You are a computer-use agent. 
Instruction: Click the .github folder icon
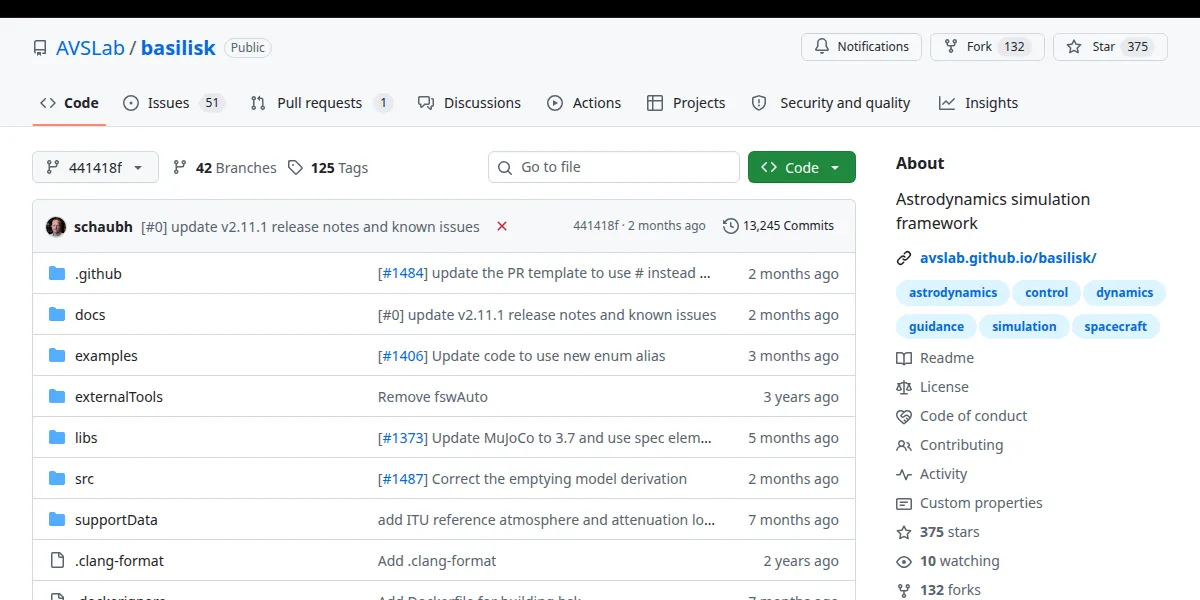[57, 273]
